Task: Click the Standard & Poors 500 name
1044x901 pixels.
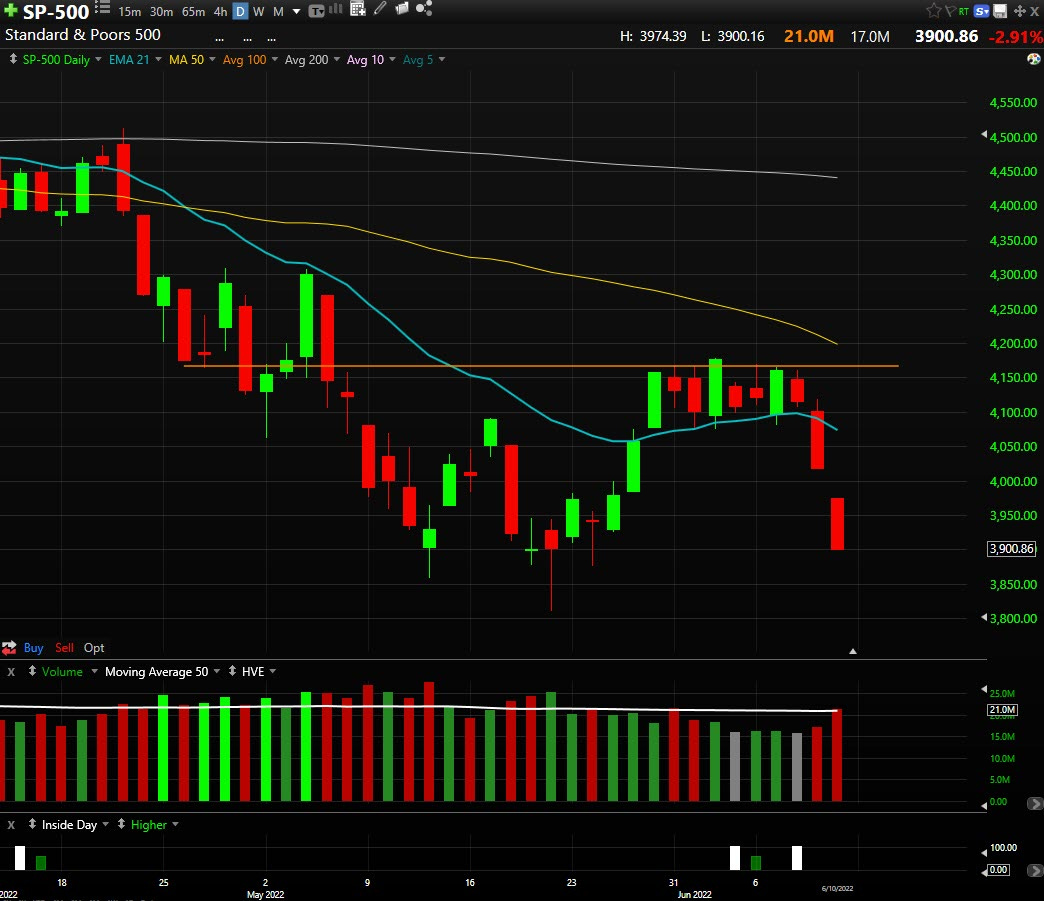Action: point(83,35)
